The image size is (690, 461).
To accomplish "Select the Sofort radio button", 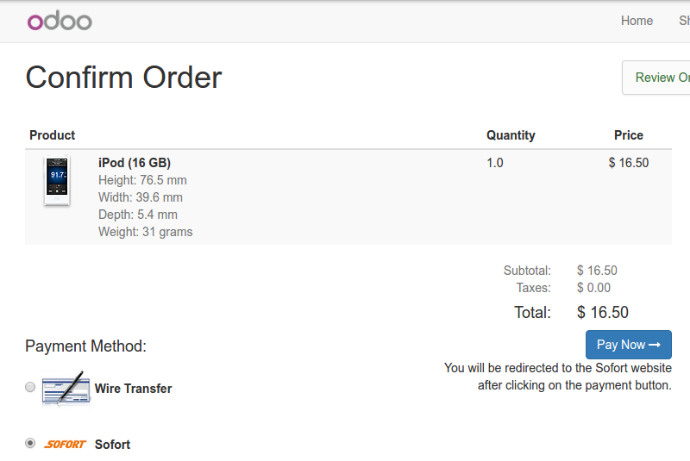I will tap(30, 443).
